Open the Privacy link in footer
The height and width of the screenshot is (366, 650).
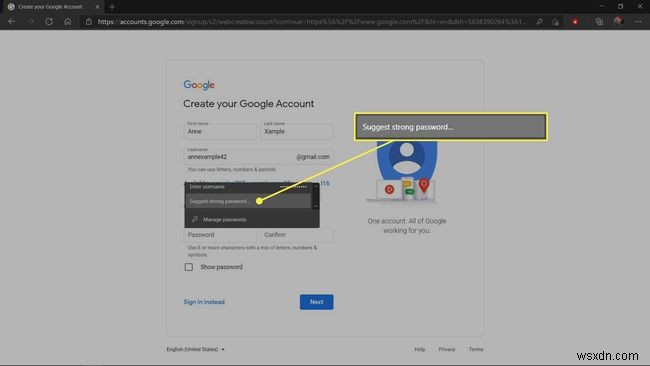pos(446,349)
